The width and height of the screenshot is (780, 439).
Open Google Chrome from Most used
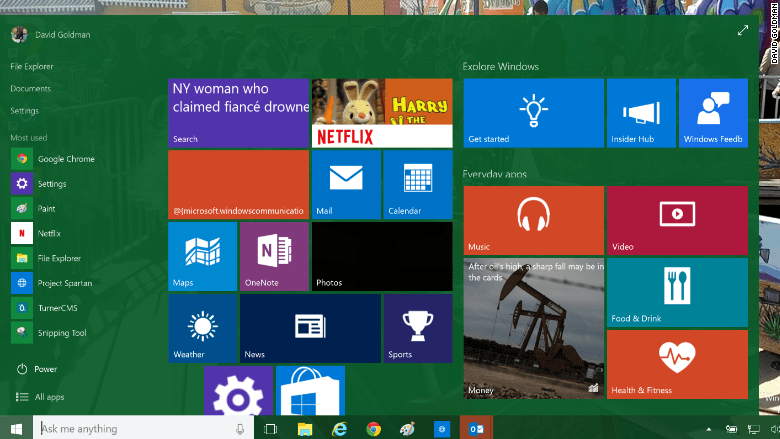[53, 159]
